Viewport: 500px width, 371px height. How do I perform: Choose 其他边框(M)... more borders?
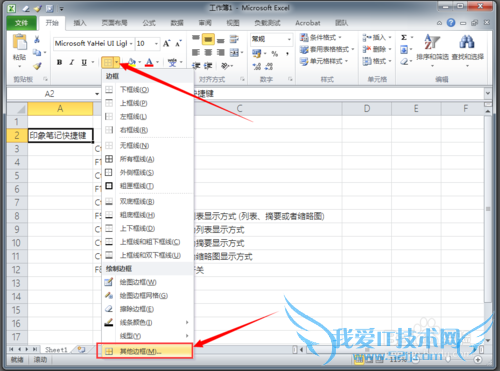click(145, 351)
